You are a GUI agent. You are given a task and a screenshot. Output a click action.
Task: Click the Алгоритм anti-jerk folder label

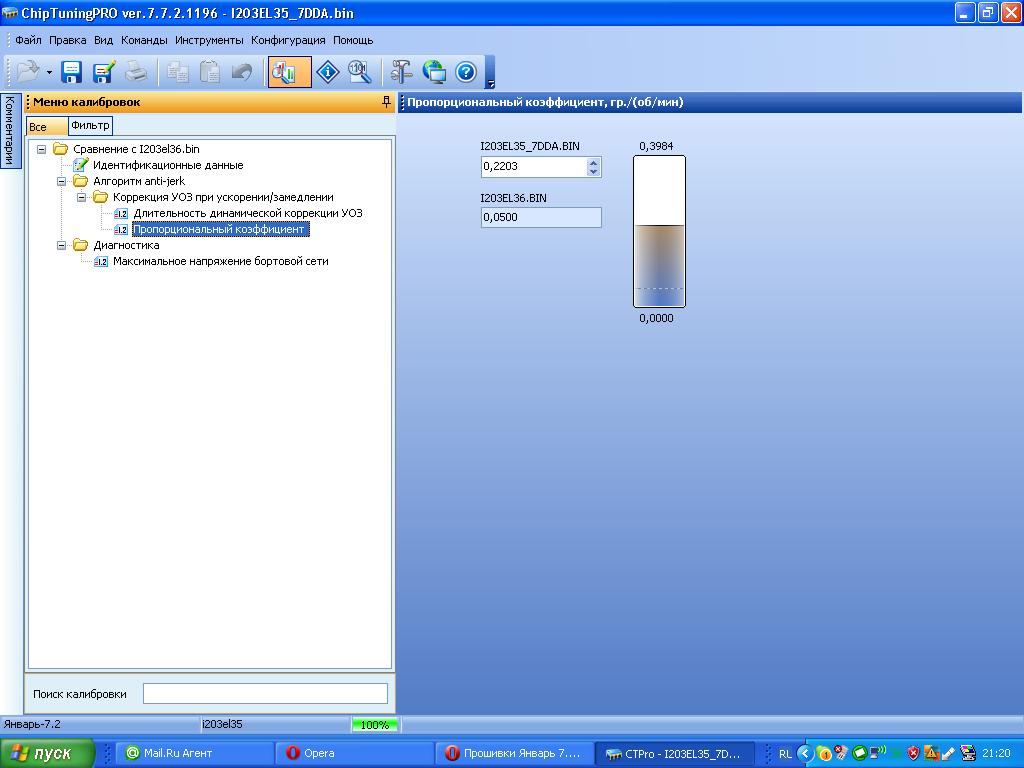(x=138, y=181)
